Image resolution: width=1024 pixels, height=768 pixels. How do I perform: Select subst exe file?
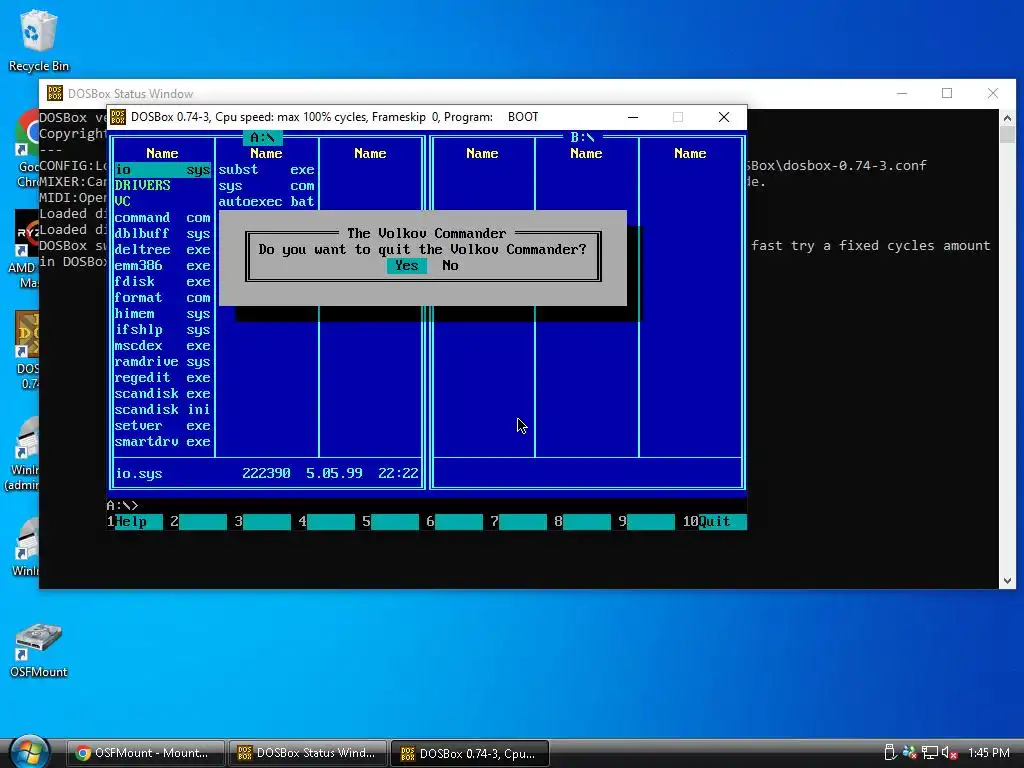(x=266, y=170)
